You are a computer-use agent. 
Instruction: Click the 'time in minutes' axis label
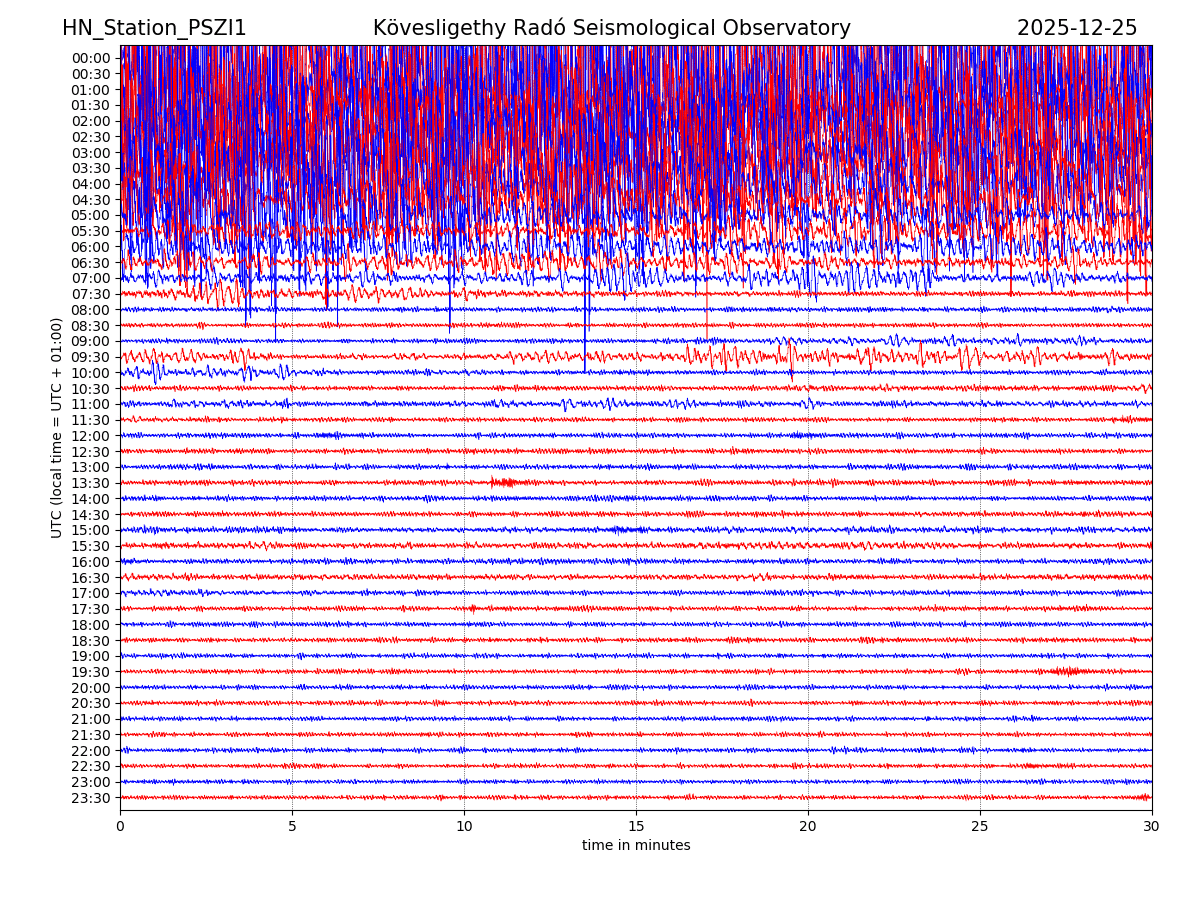click(x=636, y=846)
